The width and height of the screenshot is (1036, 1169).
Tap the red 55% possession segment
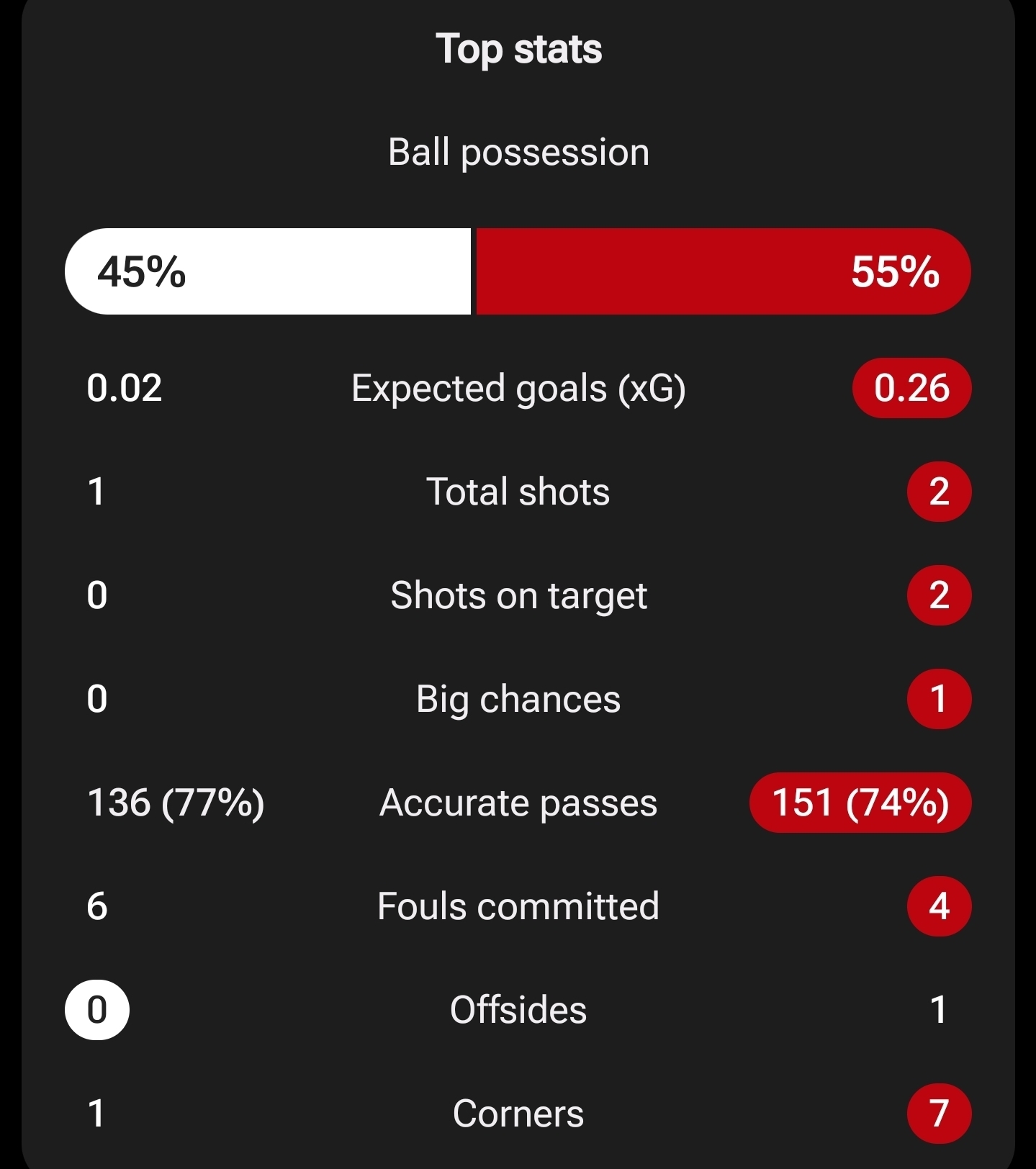723,271
